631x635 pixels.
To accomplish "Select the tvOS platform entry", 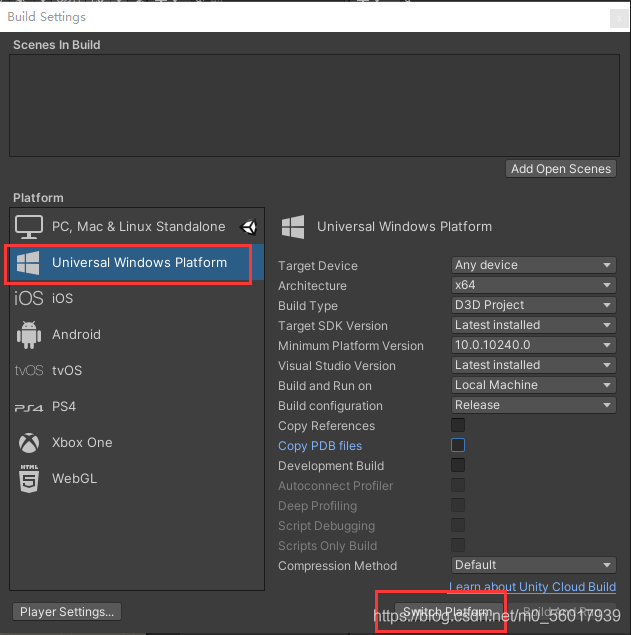I will click(137, 371).
